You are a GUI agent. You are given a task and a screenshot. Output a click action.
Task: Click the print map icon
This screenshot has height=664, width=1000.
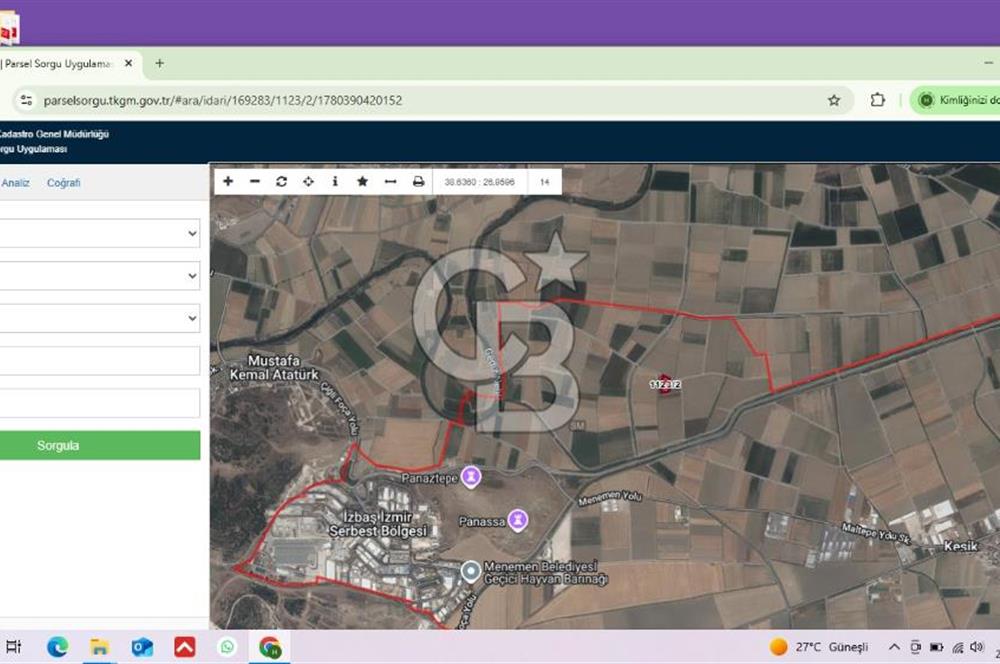coord(418,182)
